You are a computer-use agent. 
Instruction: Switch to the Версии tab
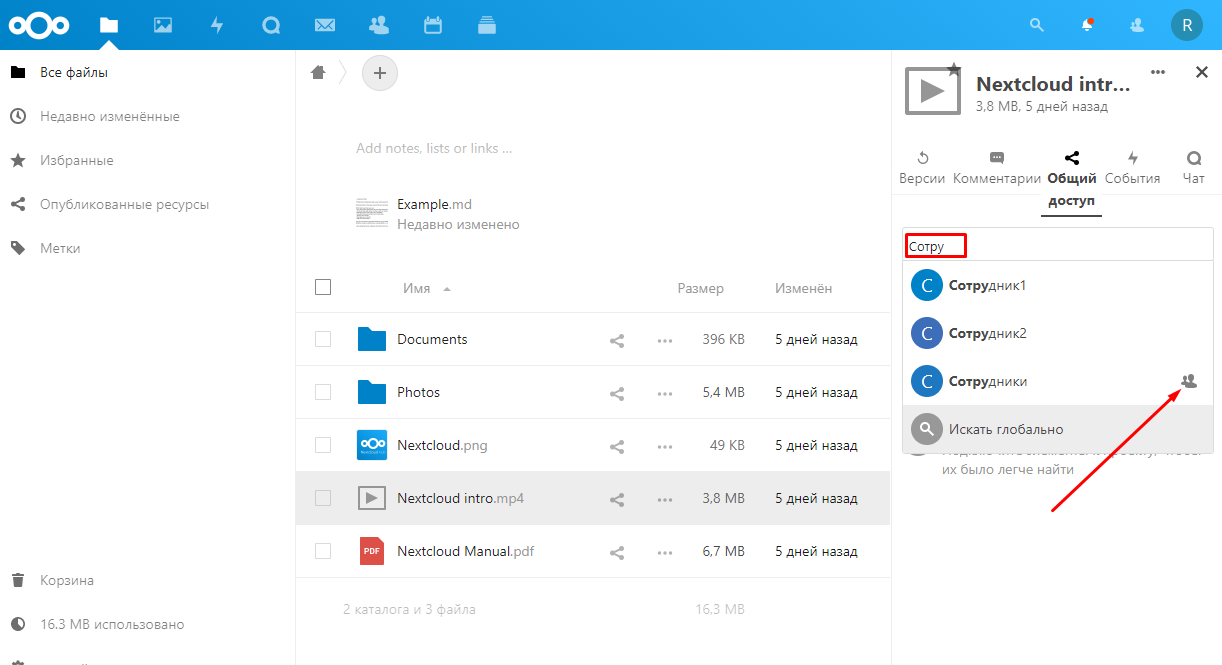pyautogui.click(x=922, y=168)
